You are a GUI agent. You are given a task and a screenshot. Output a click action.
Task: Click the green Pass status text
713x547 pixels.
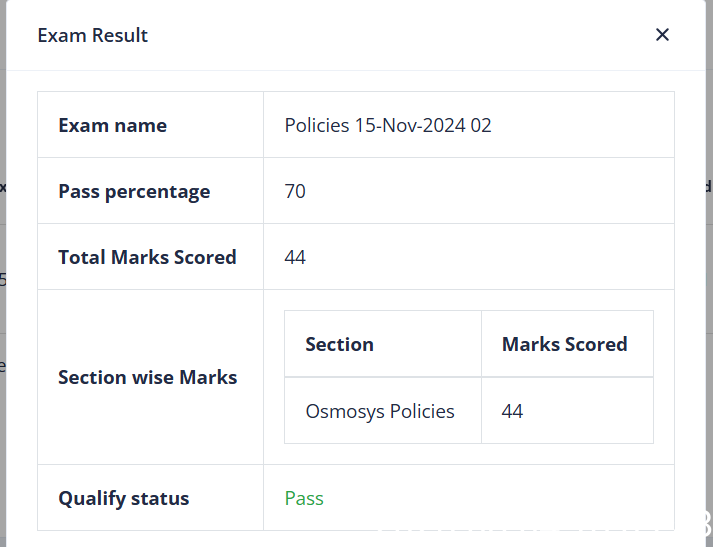click(304, 498)
